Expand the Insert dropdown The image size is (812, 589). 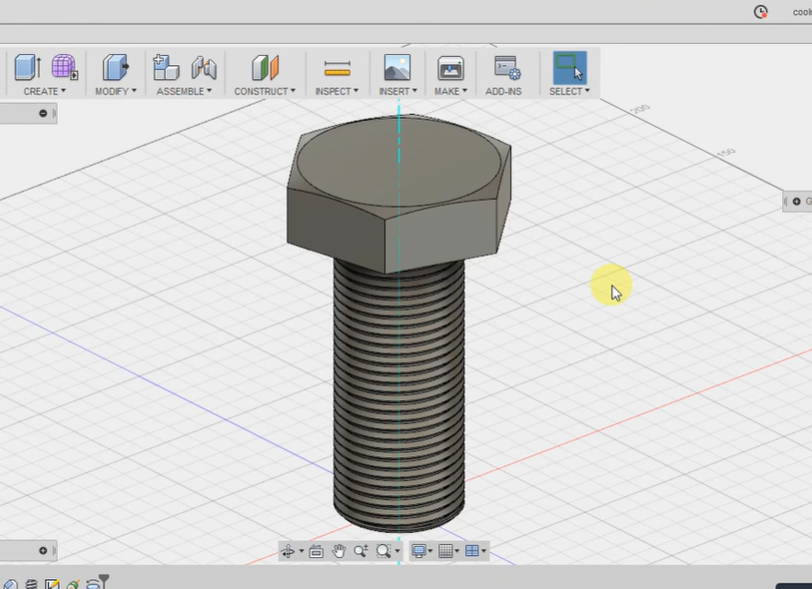398,90
